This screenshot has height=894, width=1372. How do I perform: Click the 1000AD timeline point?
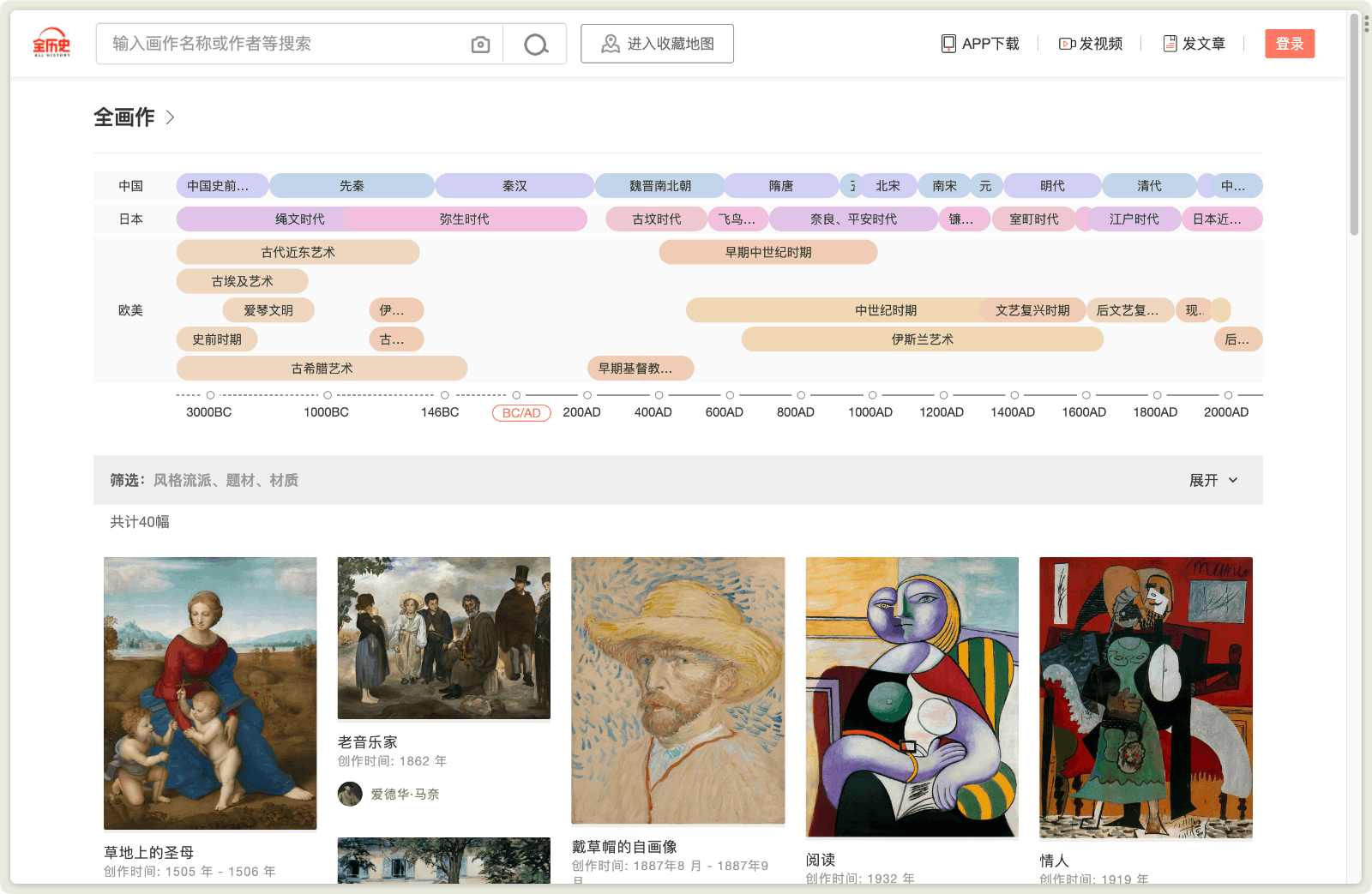click(x=872, y=395)
